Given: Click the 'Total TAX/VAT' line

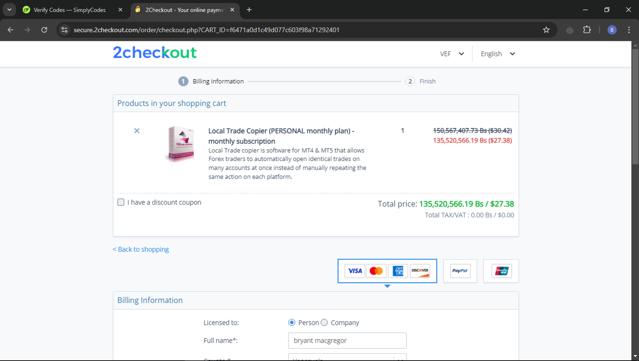Looking at the screenshot, I should 469,215.
